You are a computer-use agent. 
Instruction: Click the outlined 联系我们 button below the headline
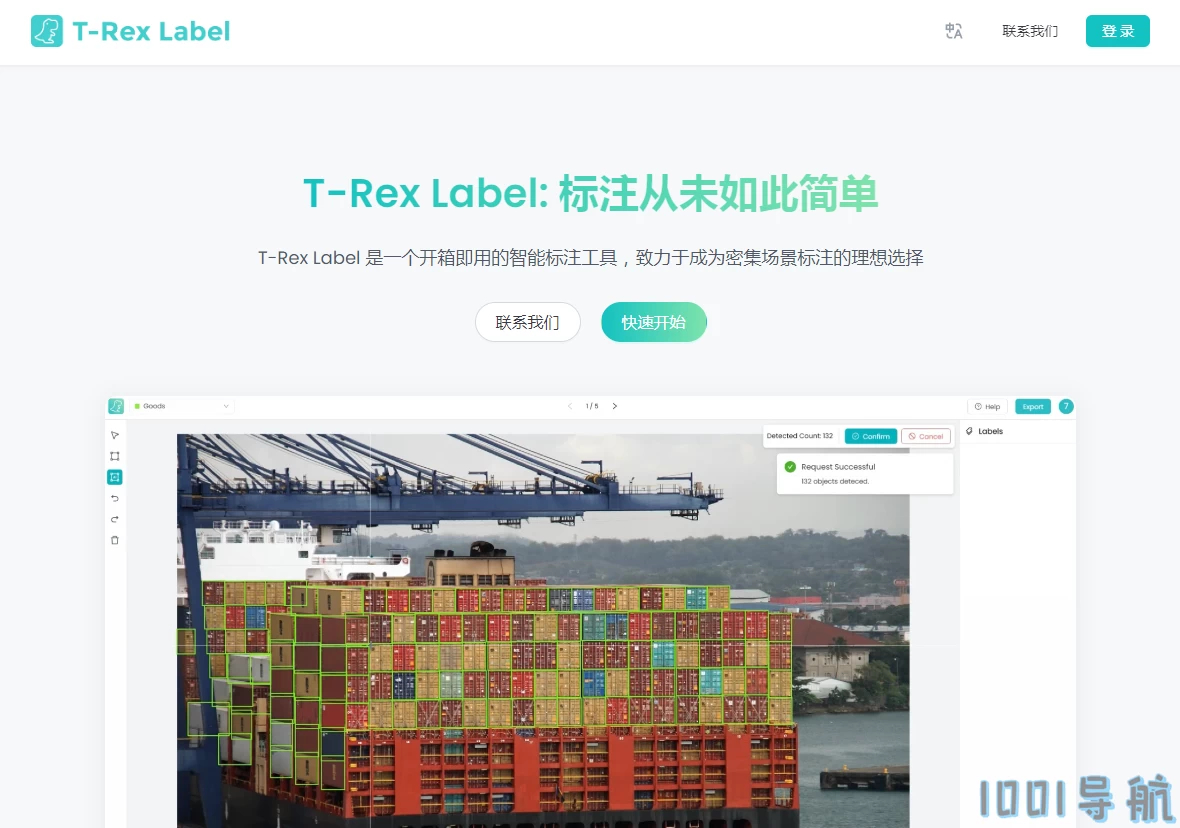coord(528,322)
